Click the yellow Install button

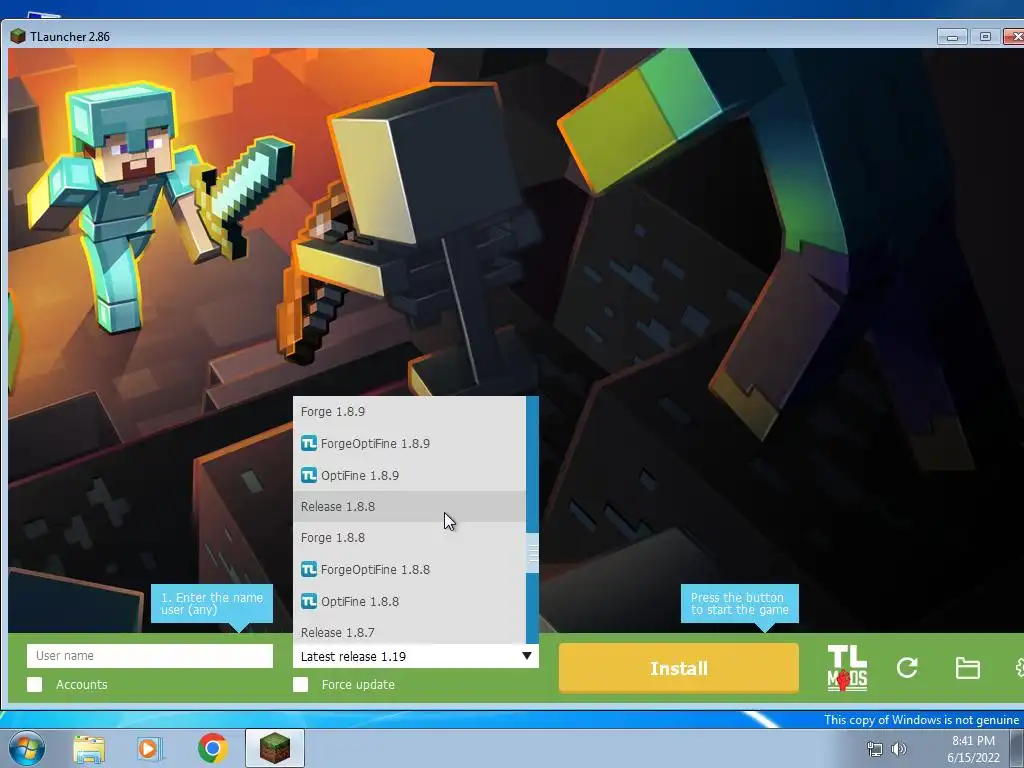point(679,668)
